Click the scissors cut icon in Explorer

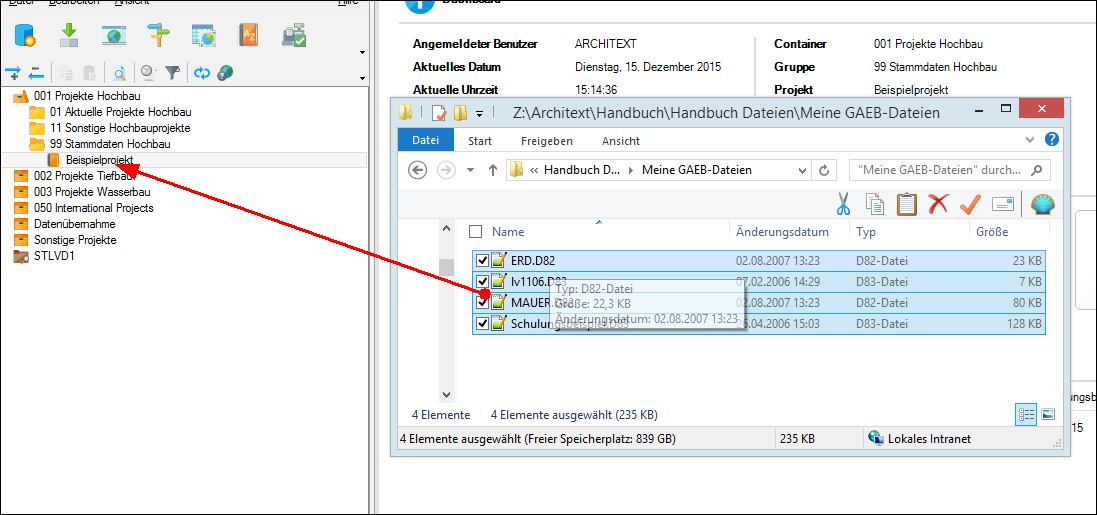pos(843,204)
